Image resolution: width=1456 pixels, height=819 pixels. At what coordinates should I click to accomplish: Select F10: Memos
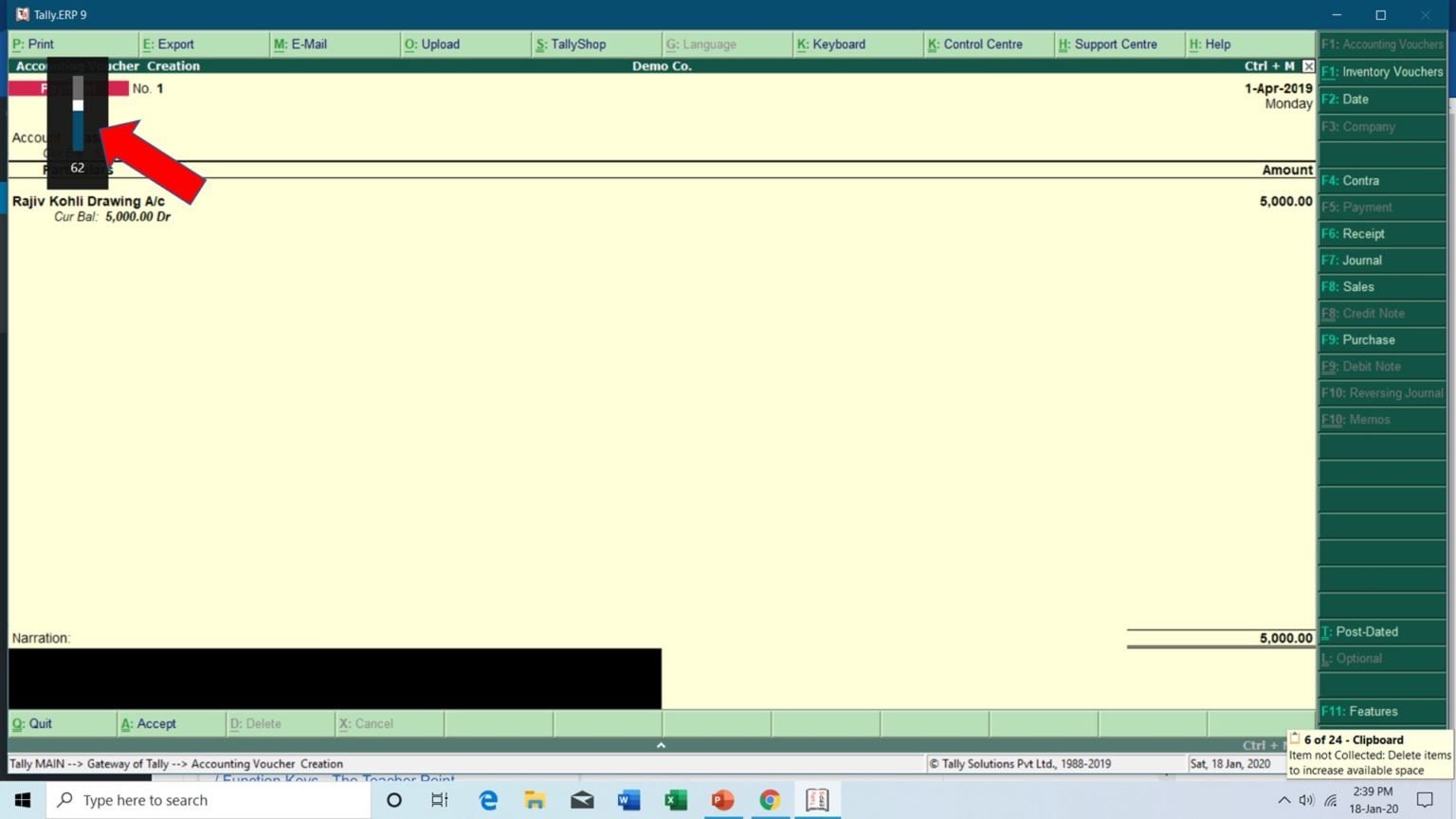tap(1382, 419)
